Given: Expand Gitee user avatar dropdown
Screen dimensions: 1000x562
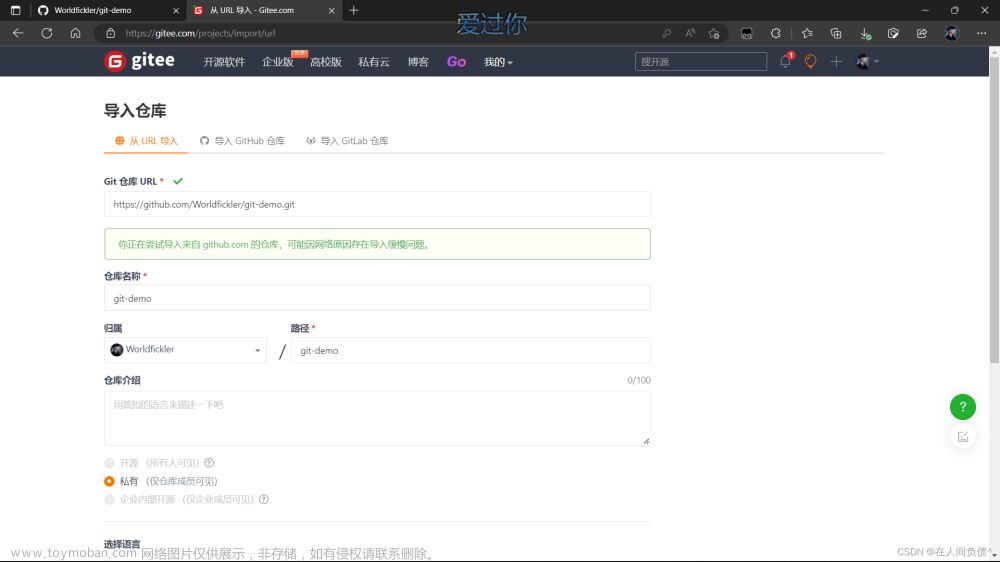Looking at the screenshot, I should click(x=867, y=61).
